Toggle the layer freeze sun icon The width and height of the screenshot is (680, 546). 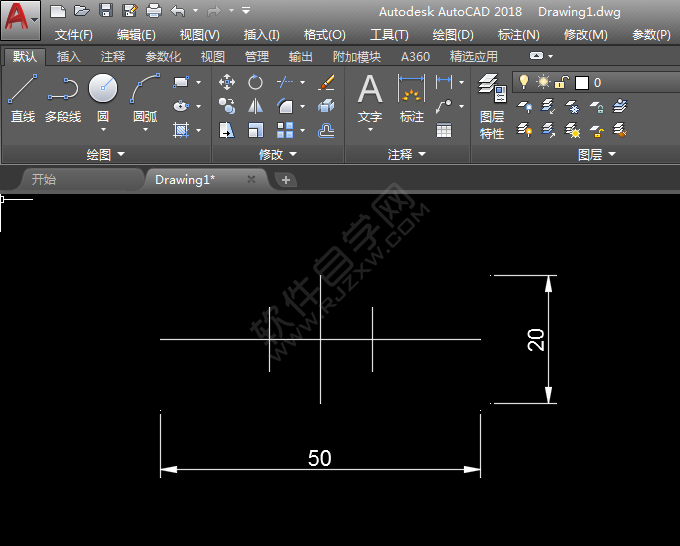[x=543, y=82]
